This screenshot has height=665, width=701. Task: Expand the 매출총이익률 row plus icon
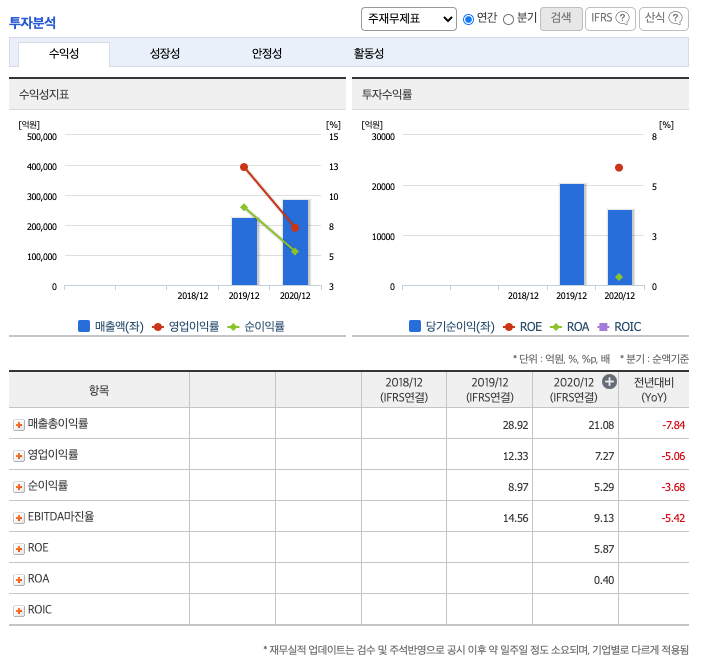19,425
